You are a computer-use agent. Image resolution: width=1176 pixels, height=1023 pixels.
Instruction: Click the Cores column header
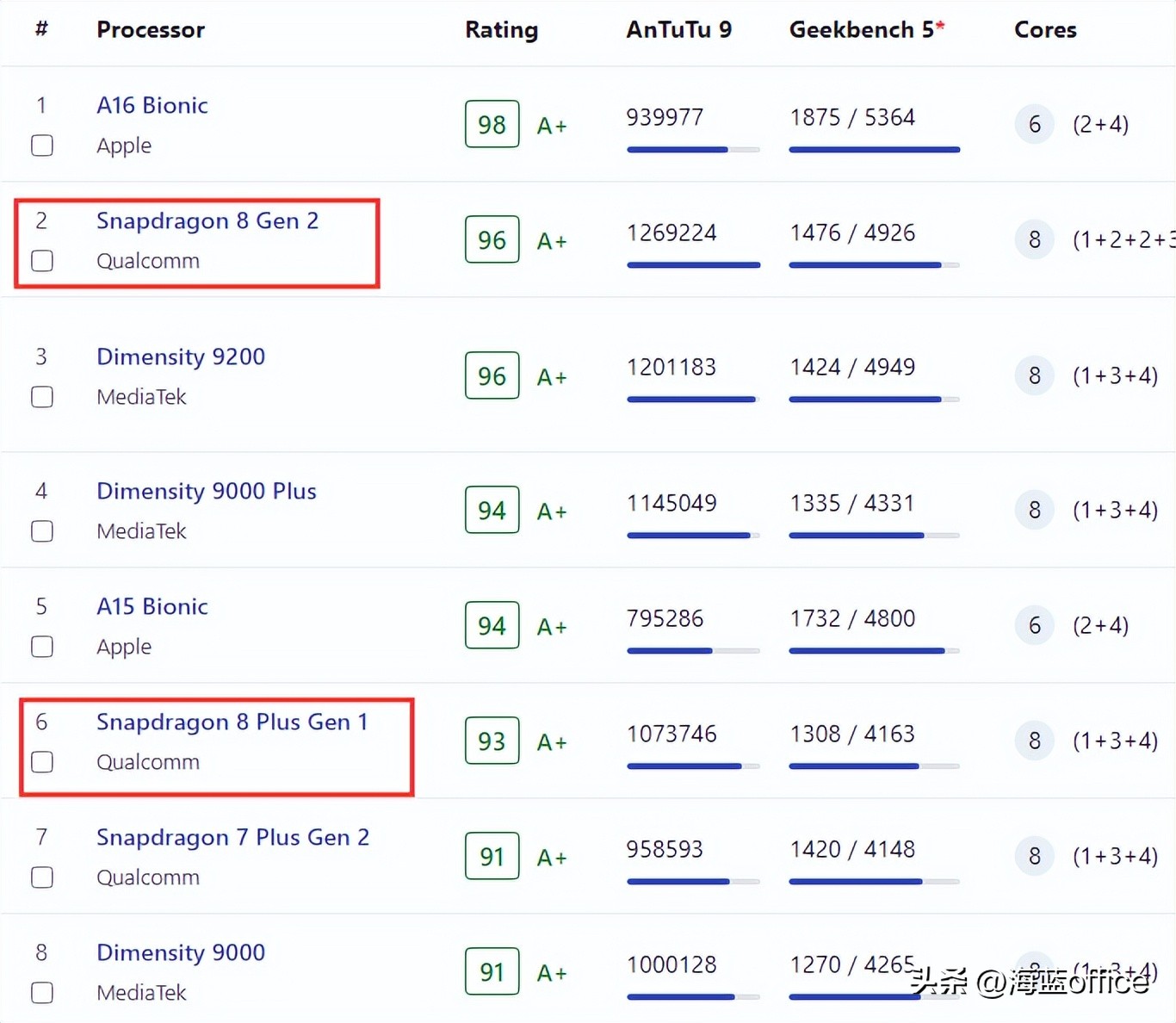pos(1045,30)
